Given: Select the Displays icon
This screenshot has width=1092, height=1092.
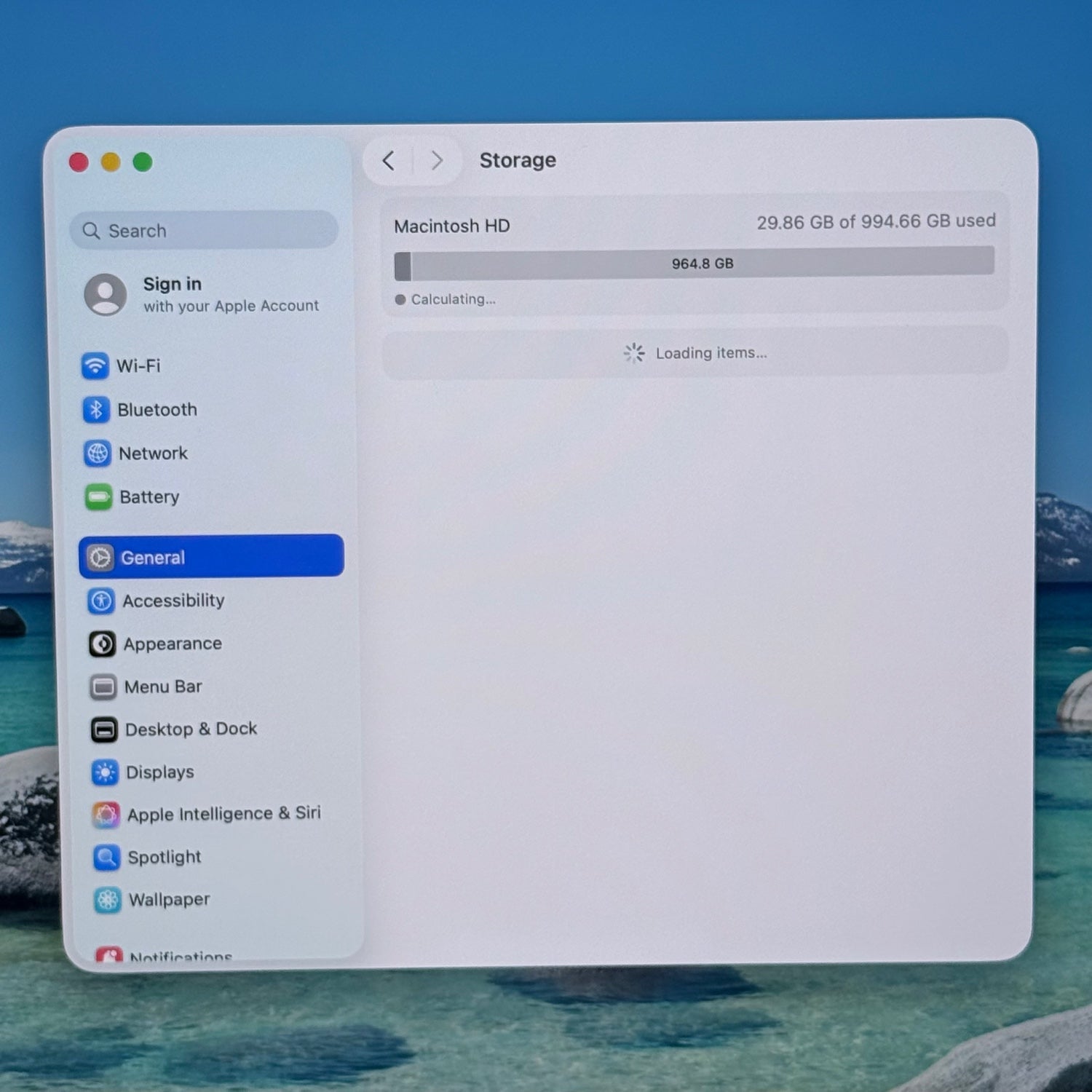Looking at the screenshot, I should 105,772.
